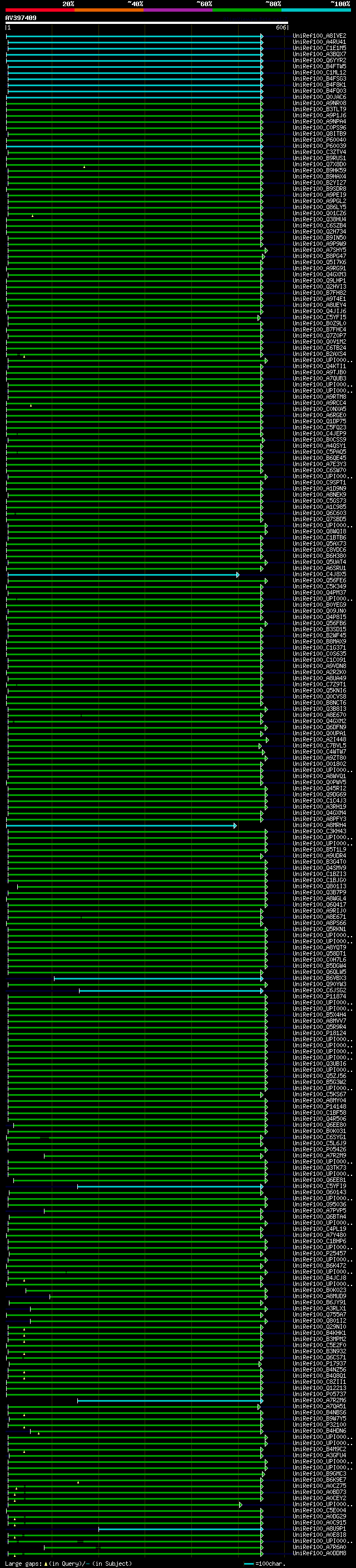Select the UniRef100_A8MVV7 label

tap(319, 1021)
